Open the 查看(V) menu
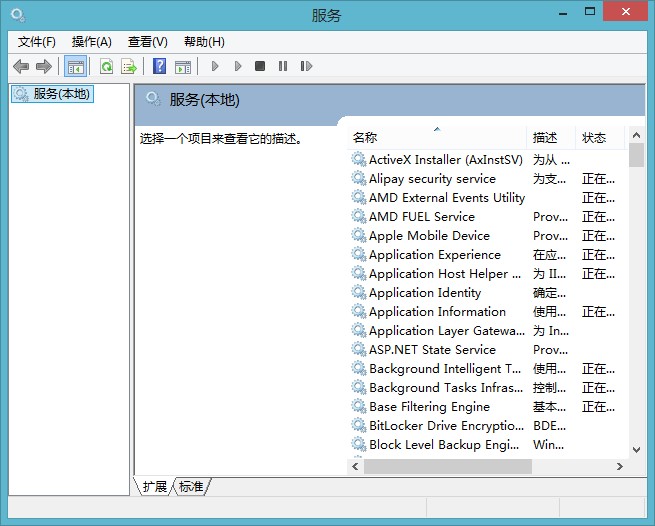 (147, 42)
